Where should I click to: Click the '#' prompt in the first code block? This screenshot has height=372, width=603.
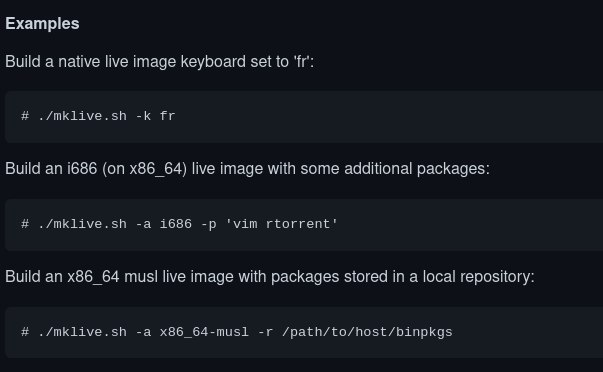pyautogui.click(x=25, y=116)
